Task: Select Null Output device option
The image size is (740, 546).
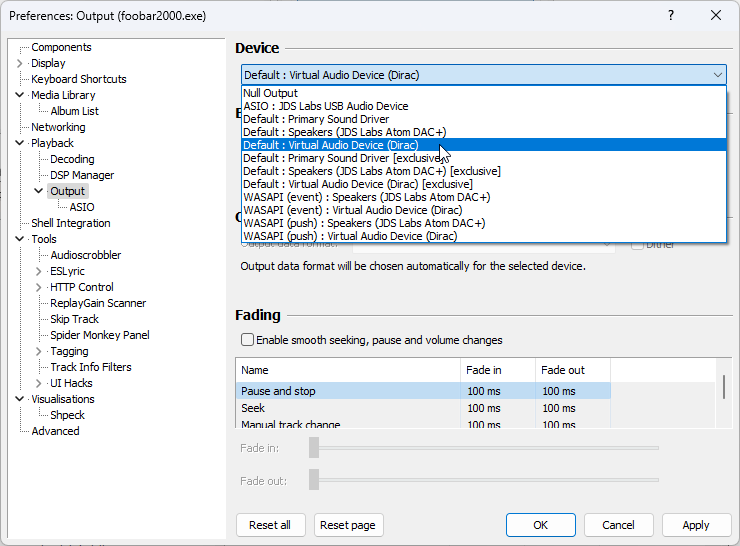Action: [484, 93]
